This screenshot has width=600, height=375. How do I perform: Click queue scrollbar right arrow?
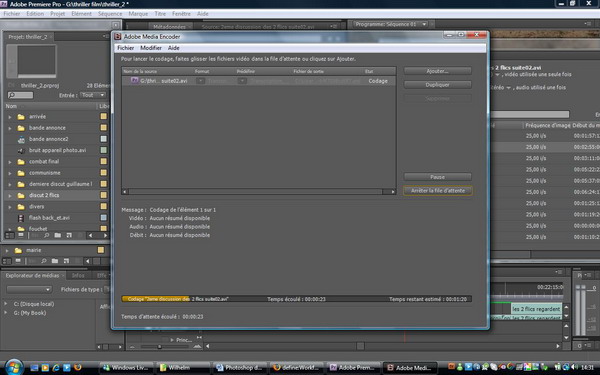(x=393, y=191)
